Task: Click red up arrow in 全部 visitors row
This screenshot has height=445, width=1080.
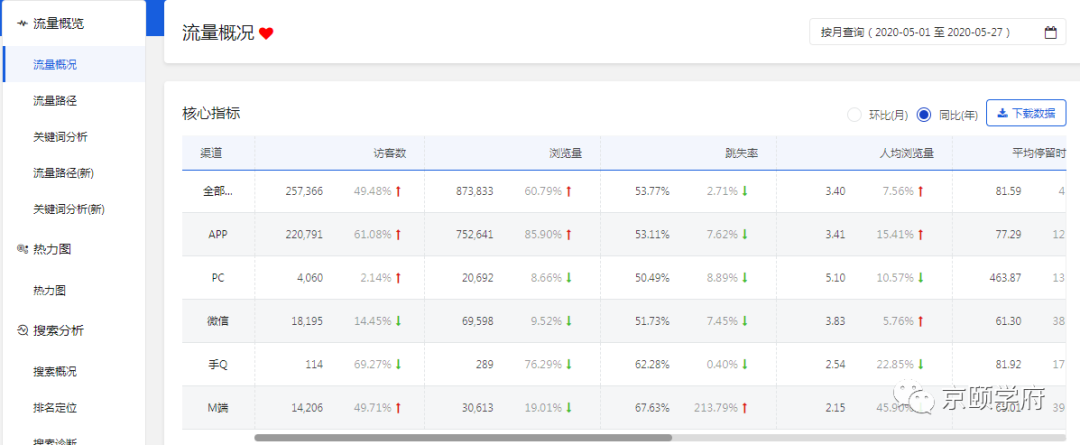Action: pyautogui.click(x=398, y=191)
